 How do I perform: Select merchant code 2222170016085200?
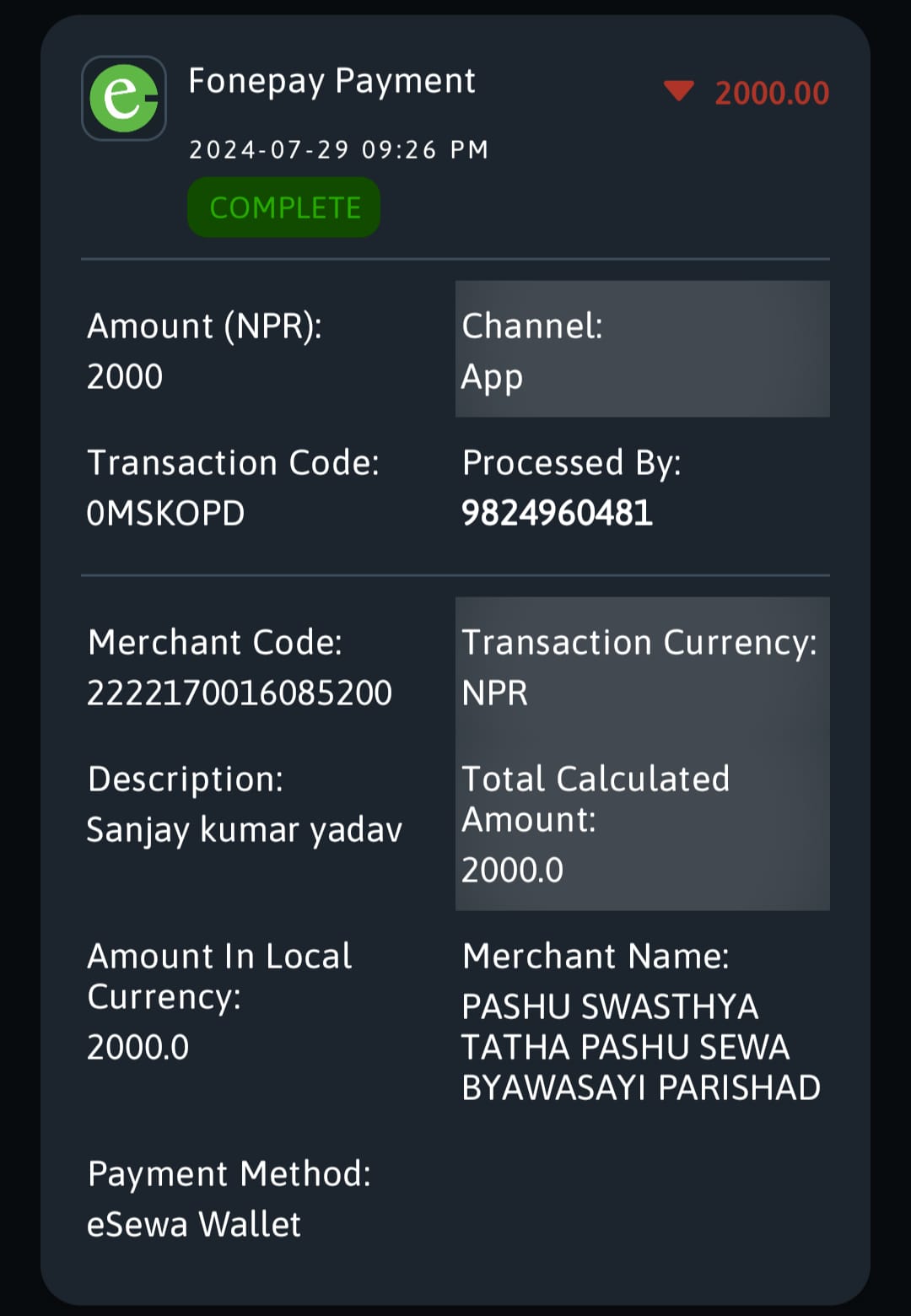click(240, 693)
